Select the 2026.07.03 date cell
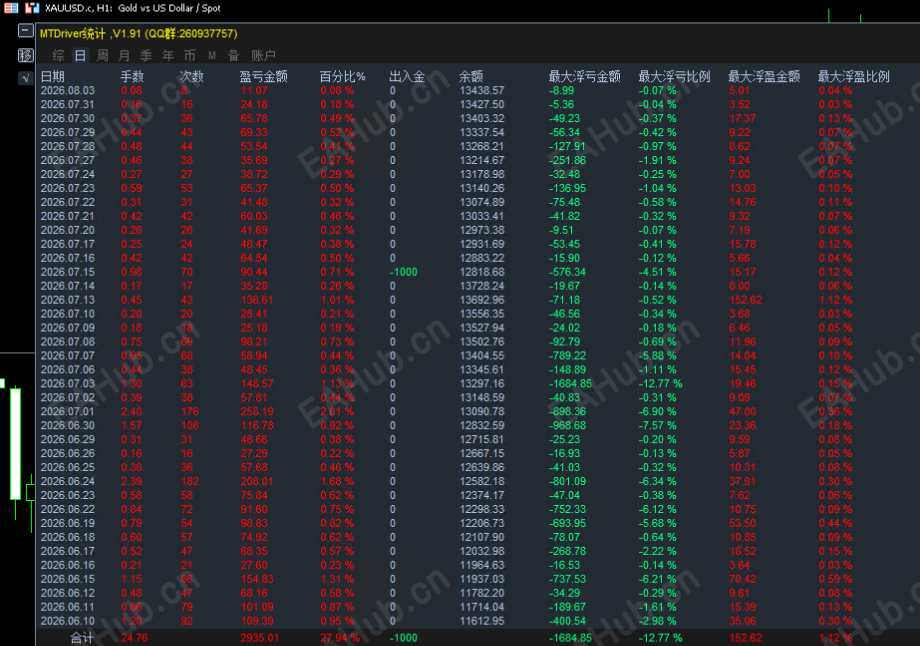Viewport: 920px width, 646px height. click(67, 384)
